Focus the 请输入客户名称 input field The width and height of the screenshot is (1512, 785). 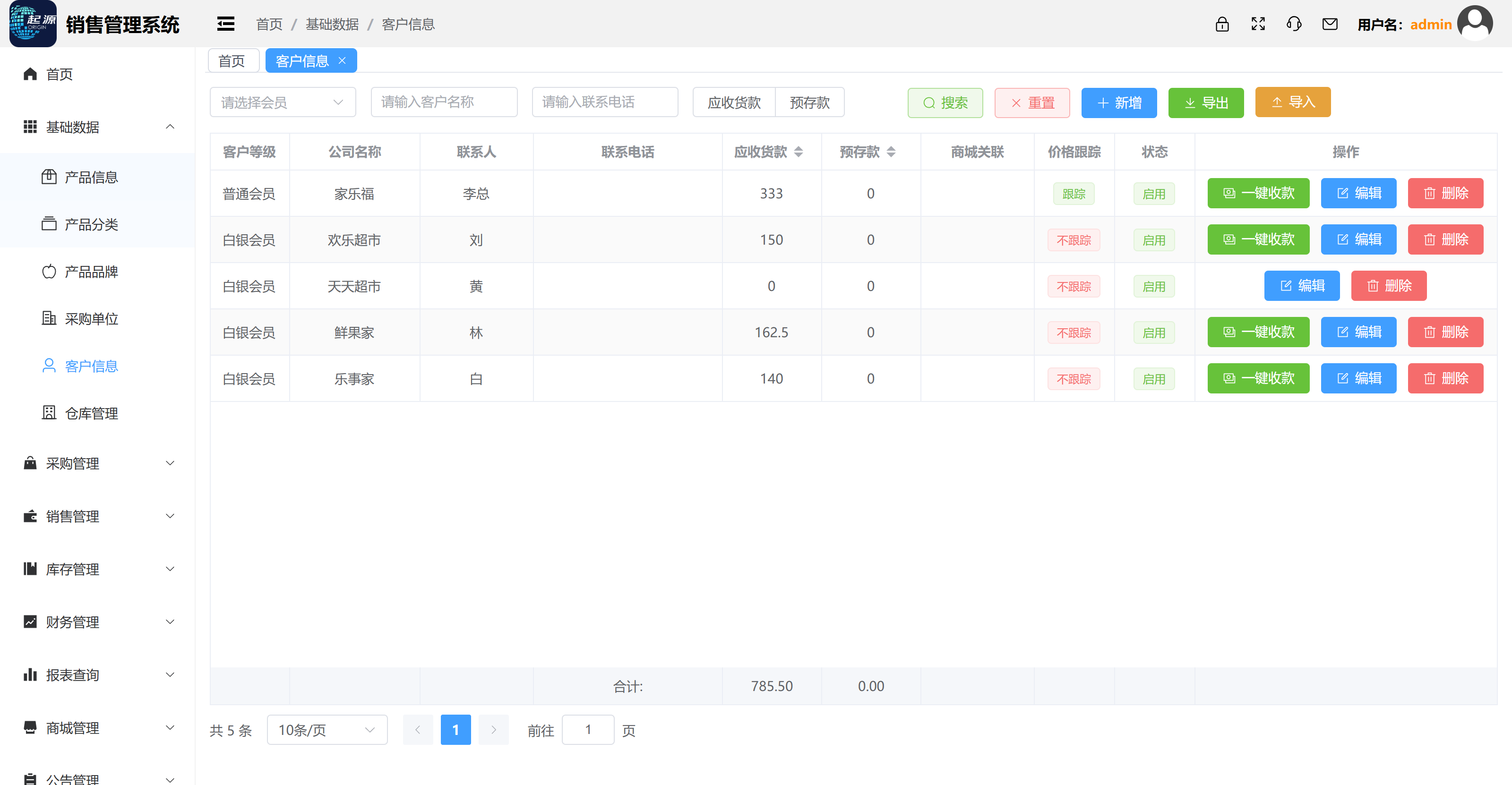(x=444, y=102)
